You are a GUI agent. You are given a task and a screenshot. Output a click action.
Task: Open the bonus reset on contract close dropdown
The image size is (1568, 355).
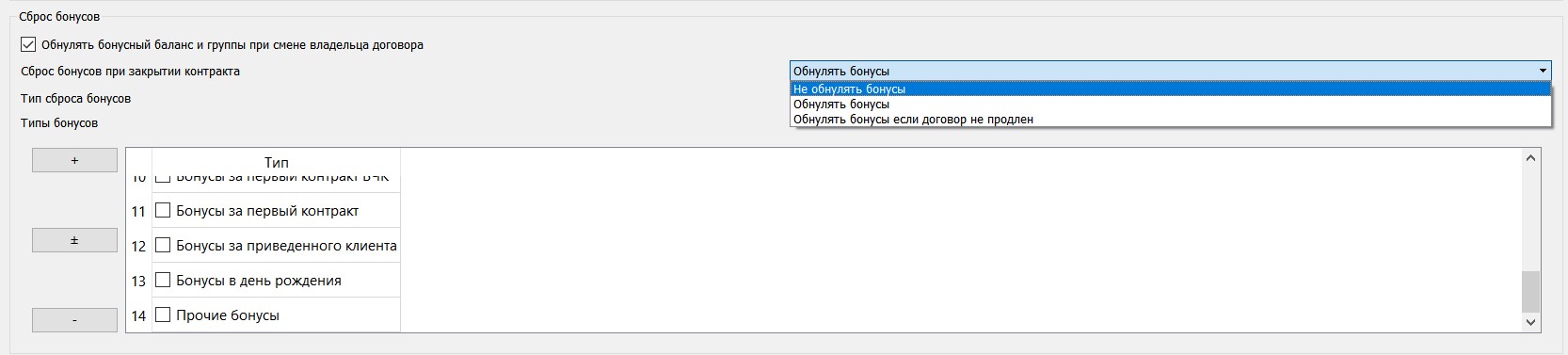click(x=1170, y=71)
